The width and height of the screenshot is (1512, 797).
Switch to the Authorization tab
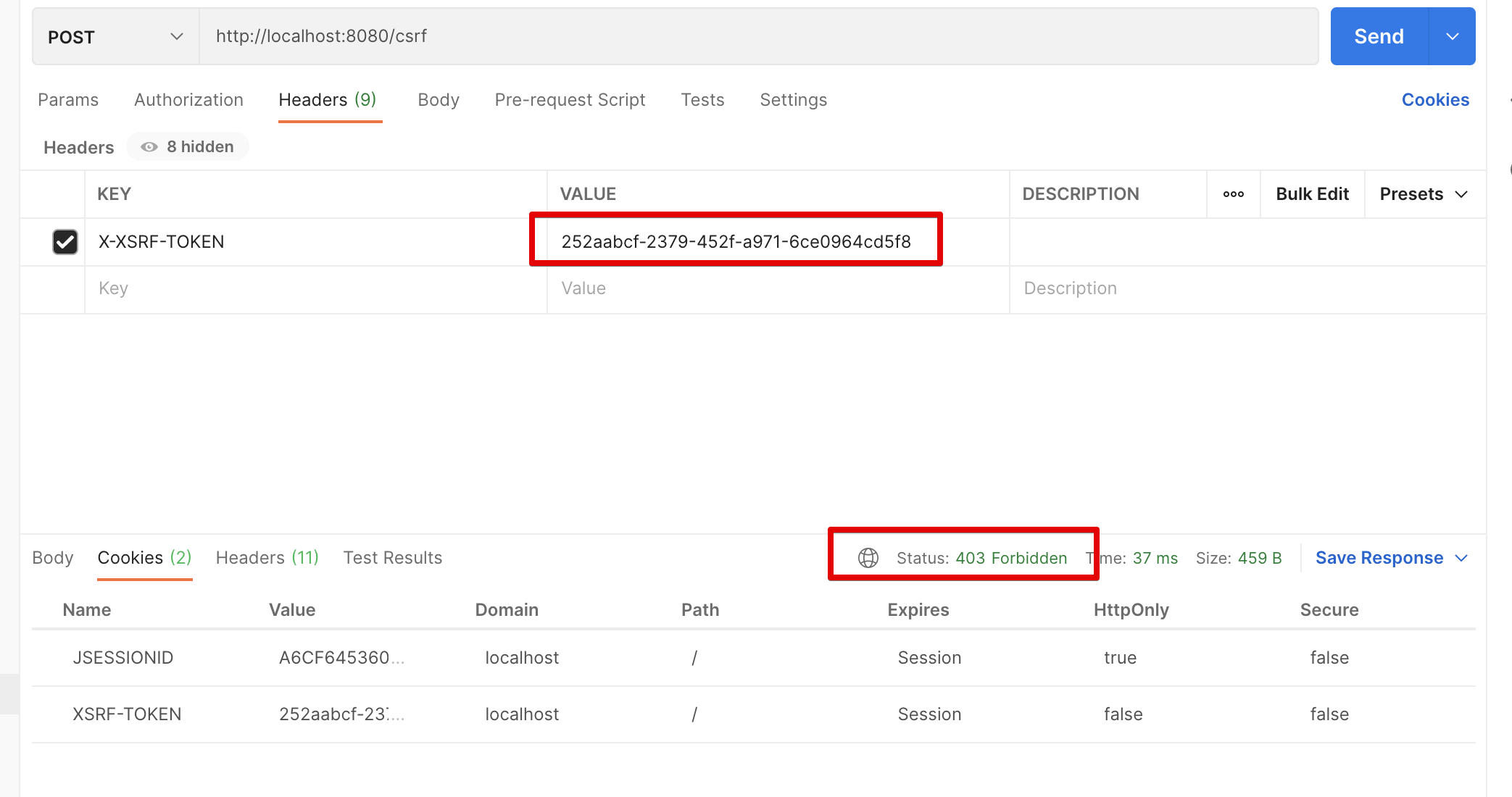coord(188,100)
